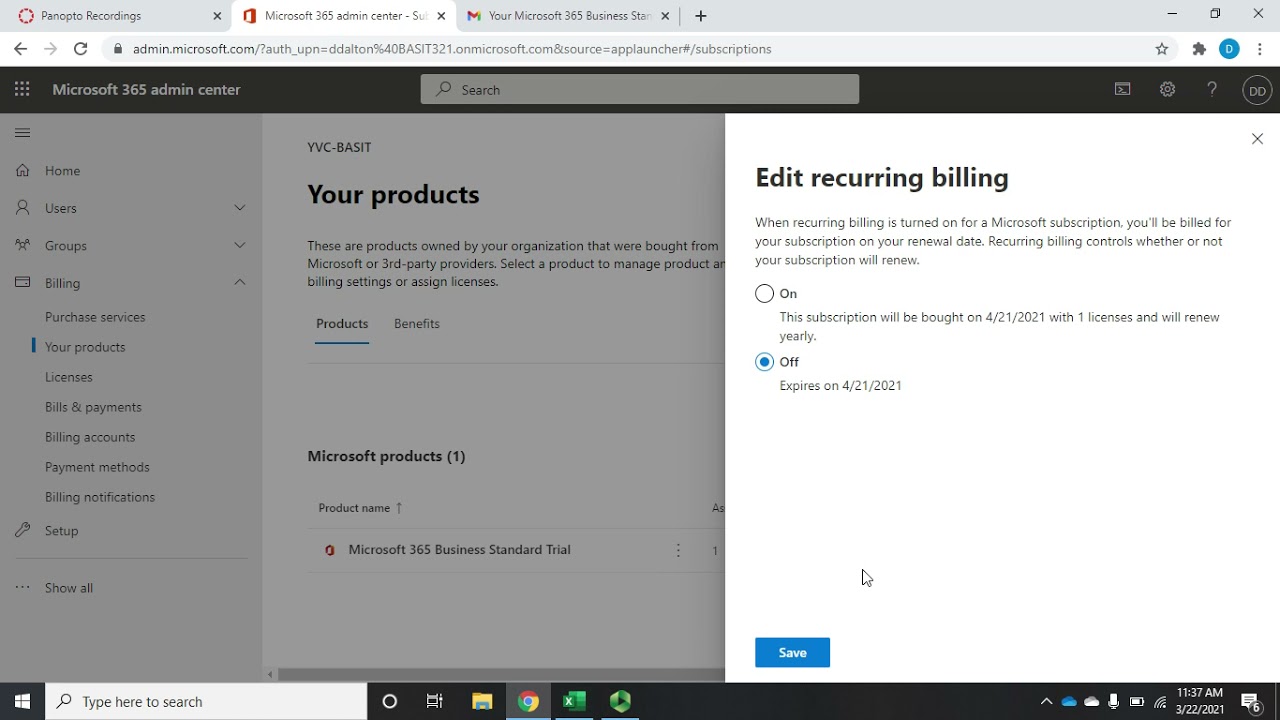
Task: Open the taskbar clock showing 11:37 AM
Action: point(1200,701)
